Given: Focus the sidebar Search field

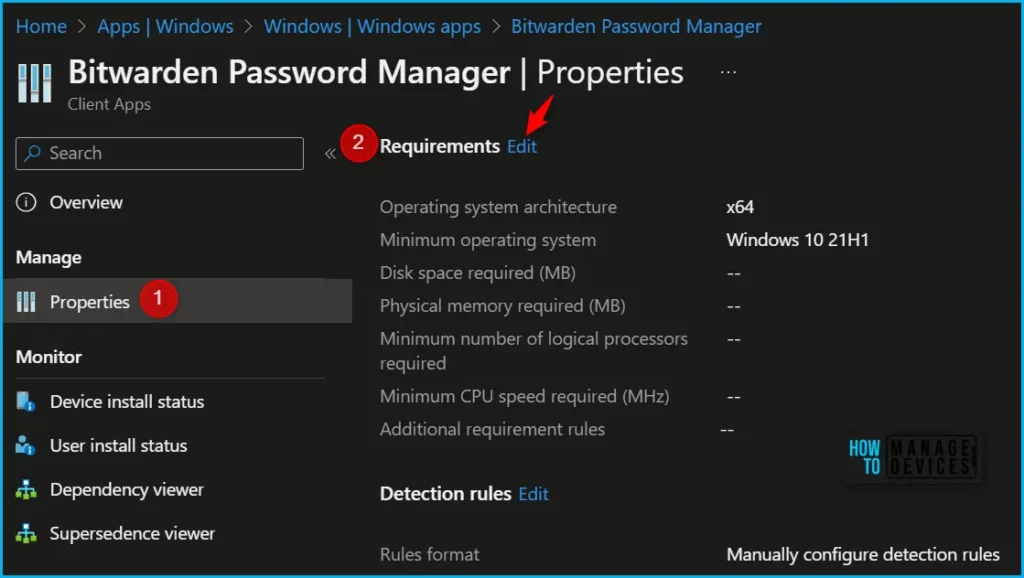Looking at the screenshot, I should coord(159,153).
